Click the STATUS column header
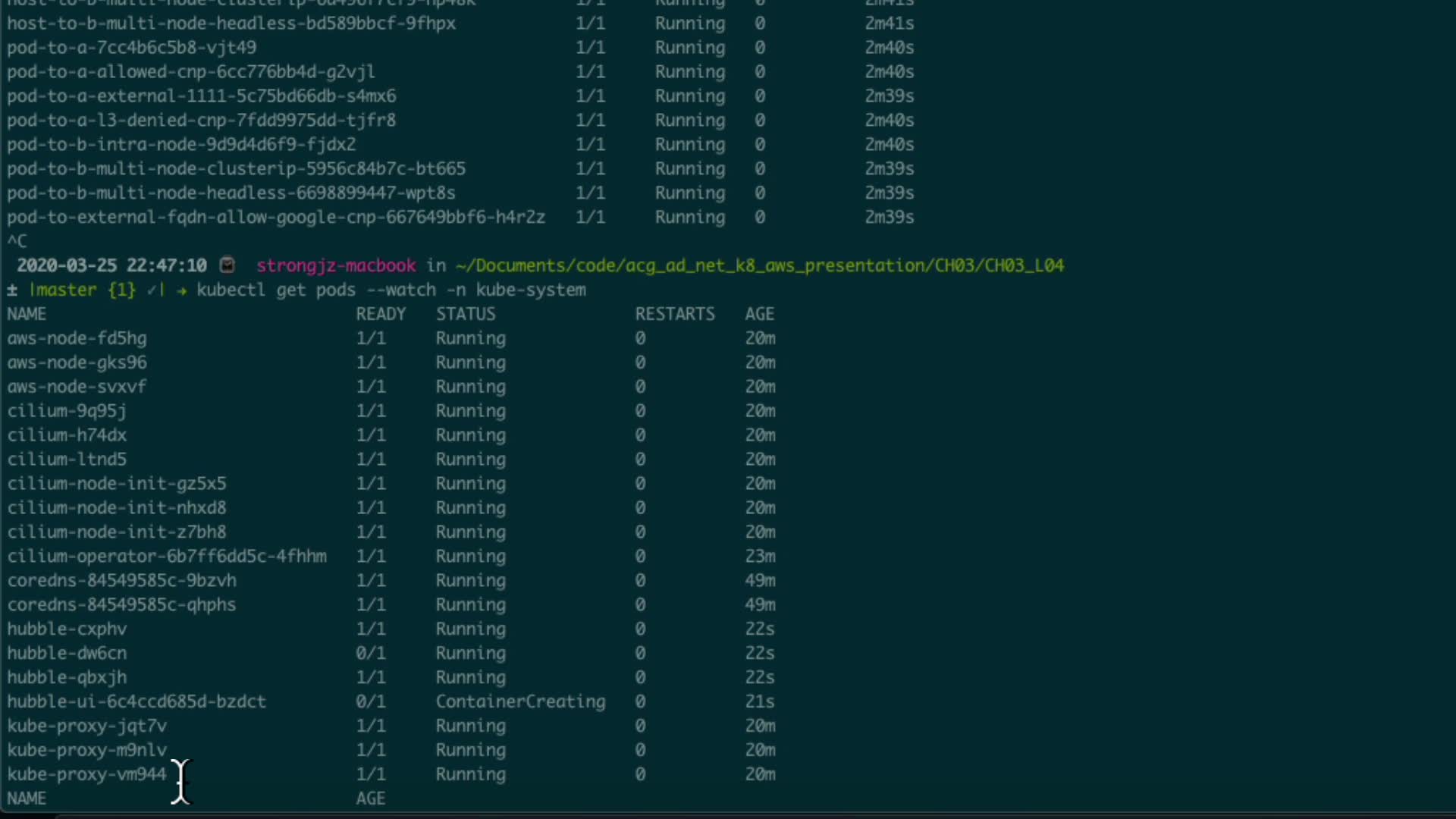 tap(465, 314)
